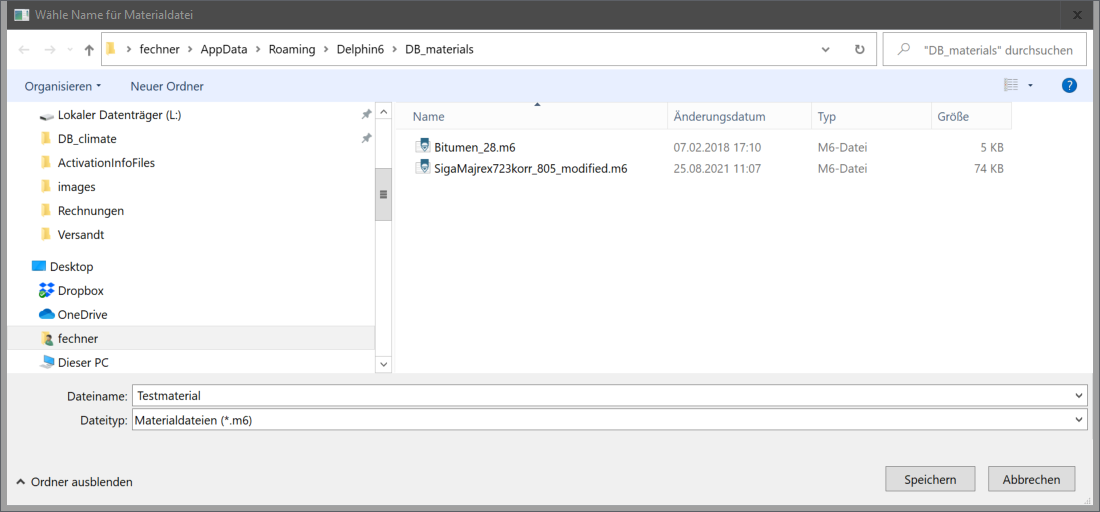Sort files by Größe column
This screenshot has width=1100, height=512.
click(x=972, y=117)
